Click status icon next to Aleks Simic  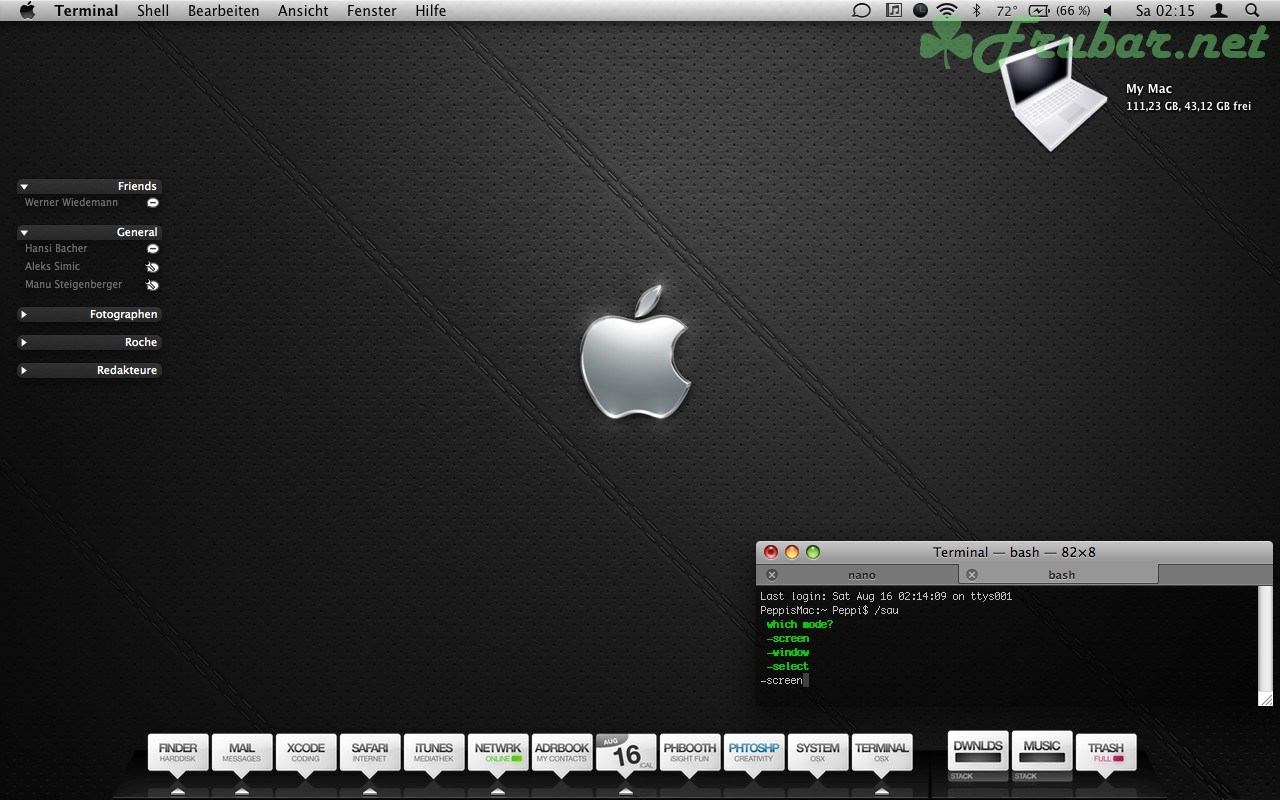152,267
